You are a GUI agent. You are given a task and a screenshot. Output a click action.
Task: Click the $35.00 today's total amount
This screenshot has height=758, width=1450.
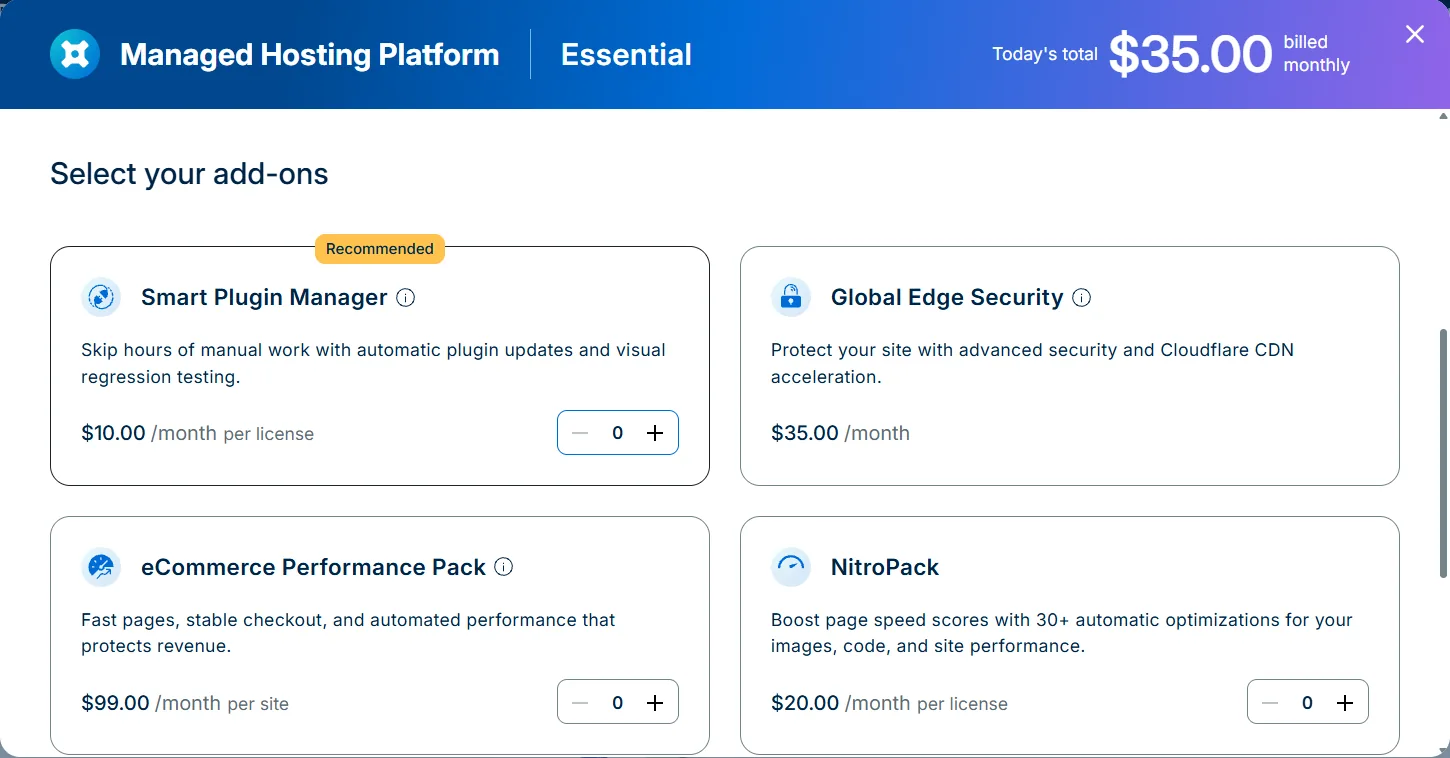pos(1190,54)
